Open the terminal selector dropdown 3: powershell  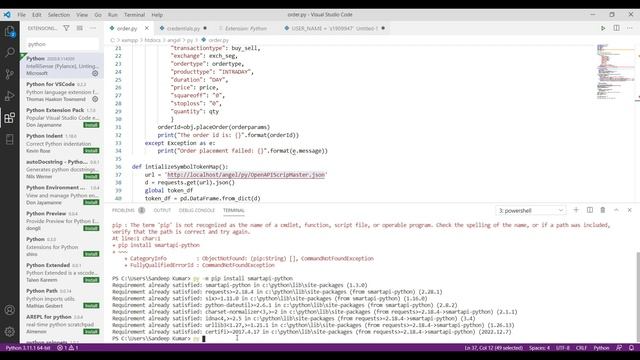pos(530,210)
